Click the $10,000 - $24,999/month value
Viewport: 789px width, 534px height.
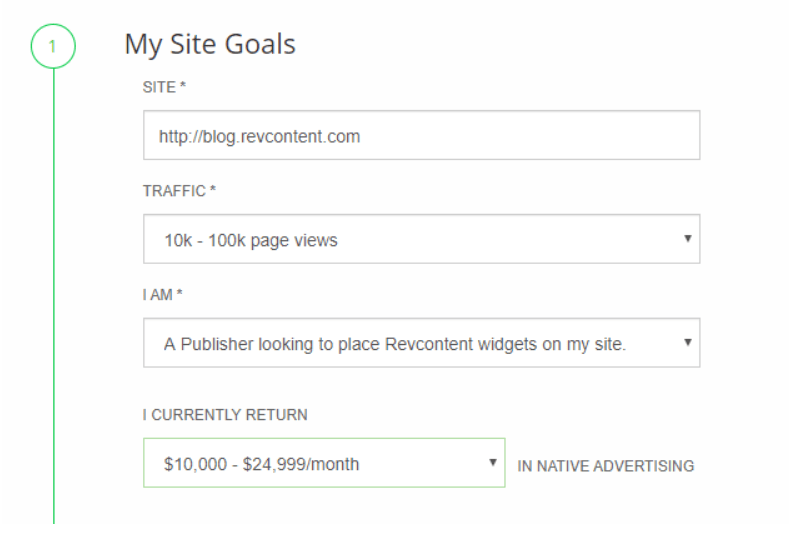coord(262,464)
